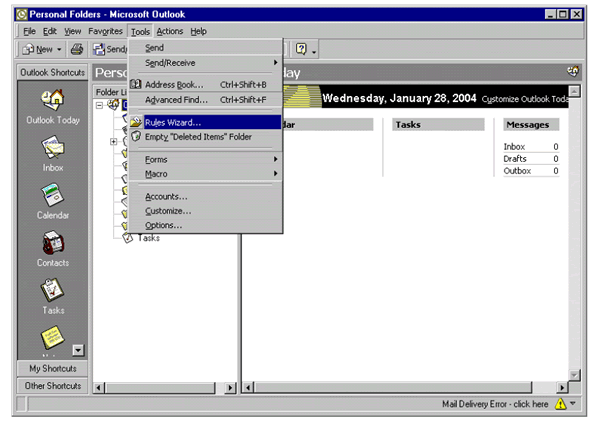Select the Tasks folder in folder list

[149, 238]
